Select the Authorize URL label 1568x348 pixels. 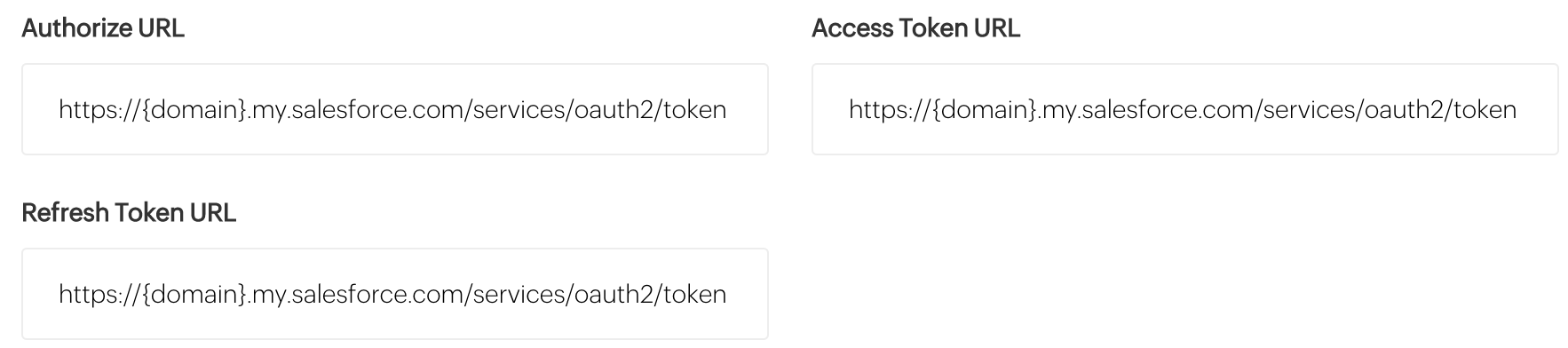(x=103, y=28)
